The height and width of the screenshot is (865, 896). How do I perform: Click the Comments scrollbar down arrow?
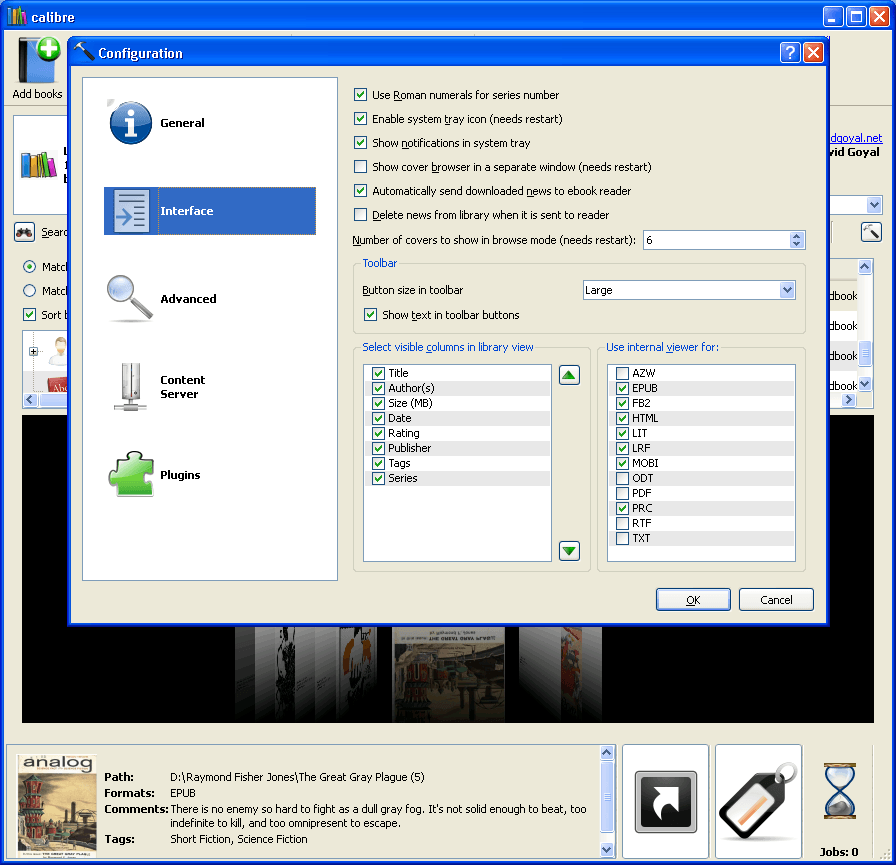(606, 849)
